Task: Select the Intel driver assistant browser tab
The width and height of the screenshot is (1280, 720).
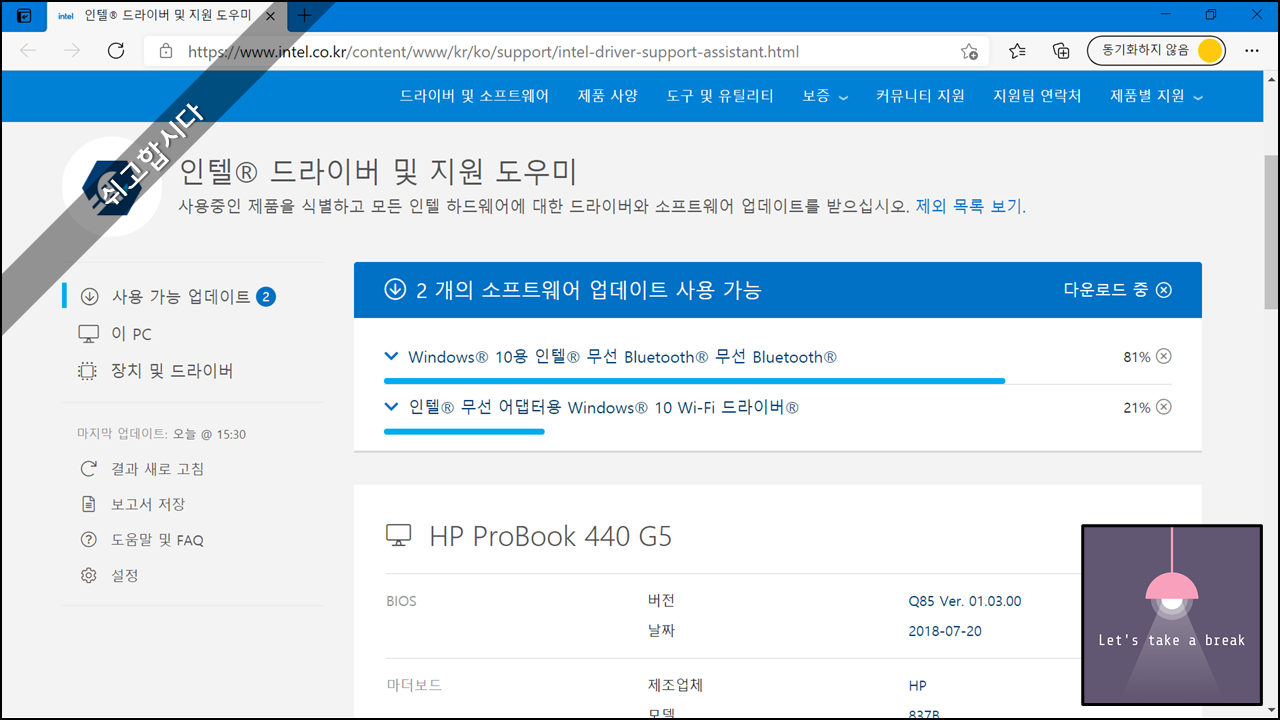Action: (x=166, y=16)
